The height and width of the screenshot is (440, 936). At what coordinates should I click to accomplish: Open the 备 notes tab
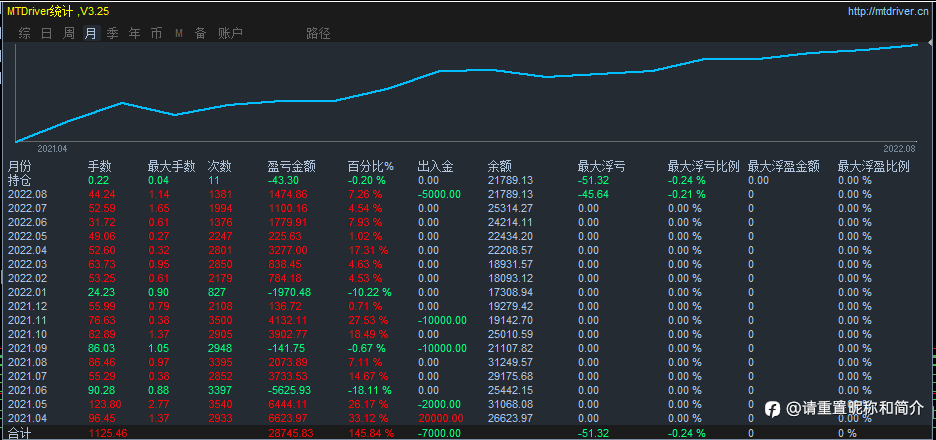pyautogui.click(x=200, y=33)
